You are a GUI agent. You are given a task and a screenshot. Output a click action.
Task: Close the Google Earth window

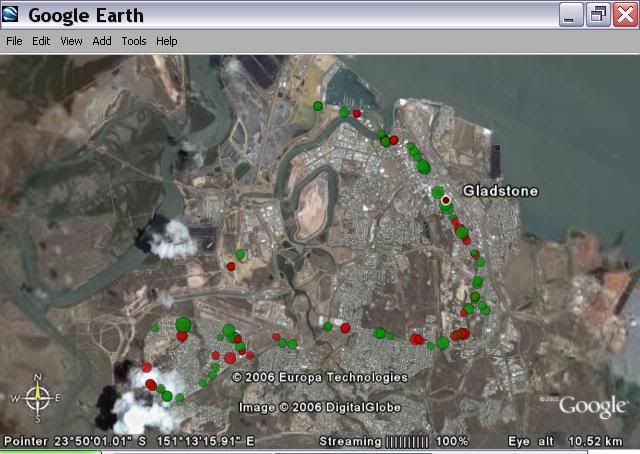click(x=625, y=14)
